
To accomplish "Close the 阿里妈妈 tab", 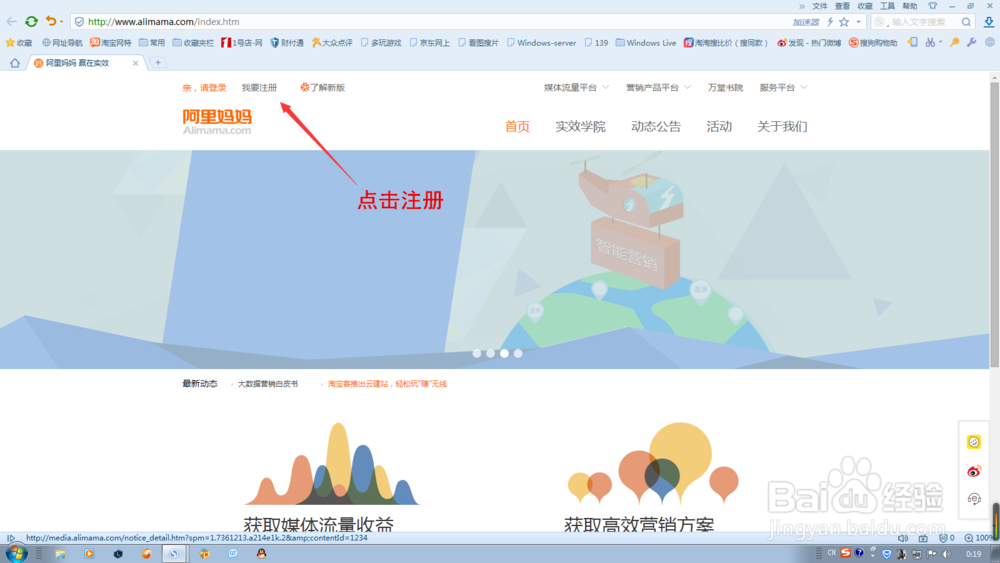I will 135,63.
